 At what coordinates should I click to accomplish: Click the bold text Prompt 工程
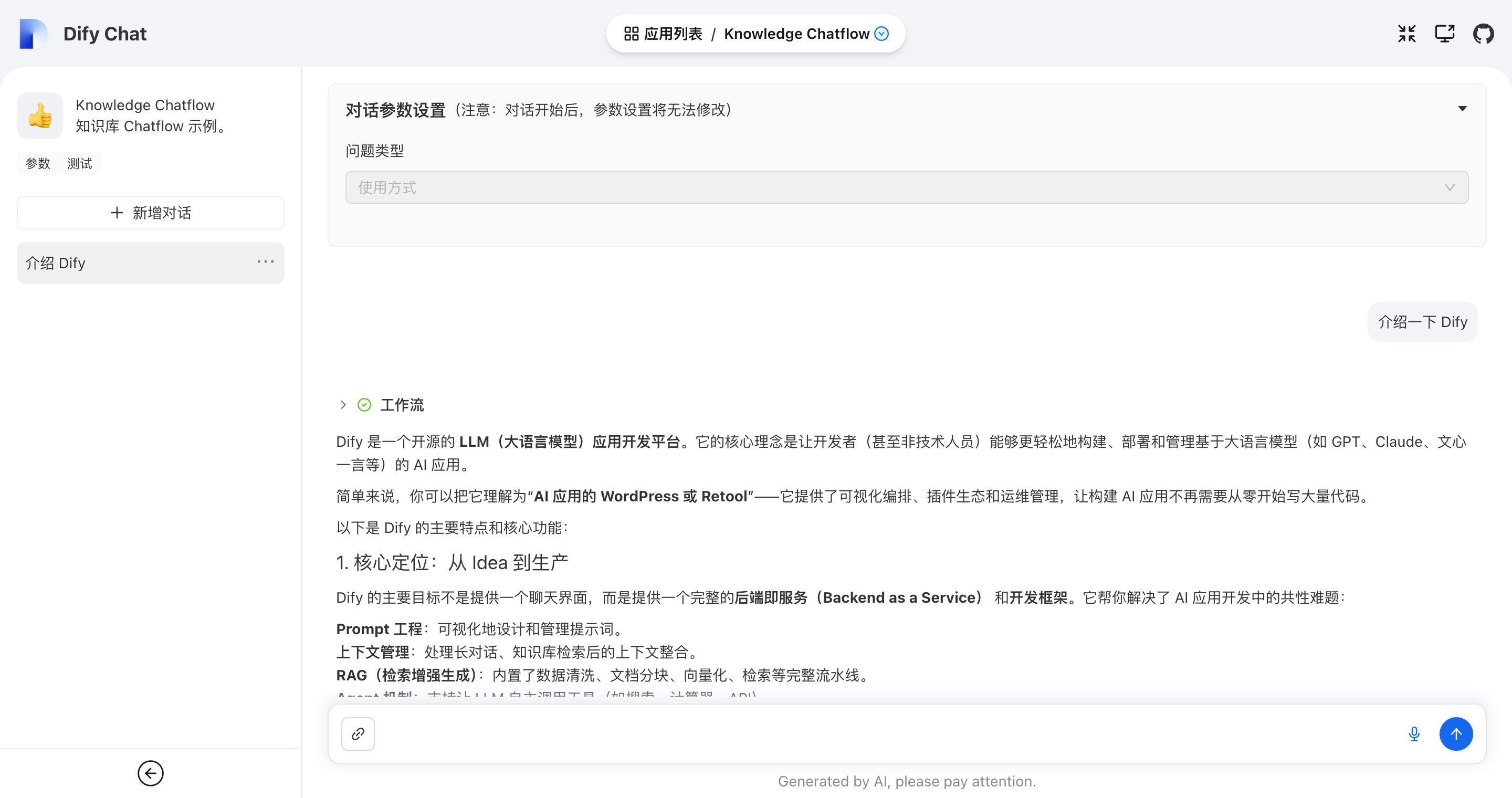[x=379, y=629]
